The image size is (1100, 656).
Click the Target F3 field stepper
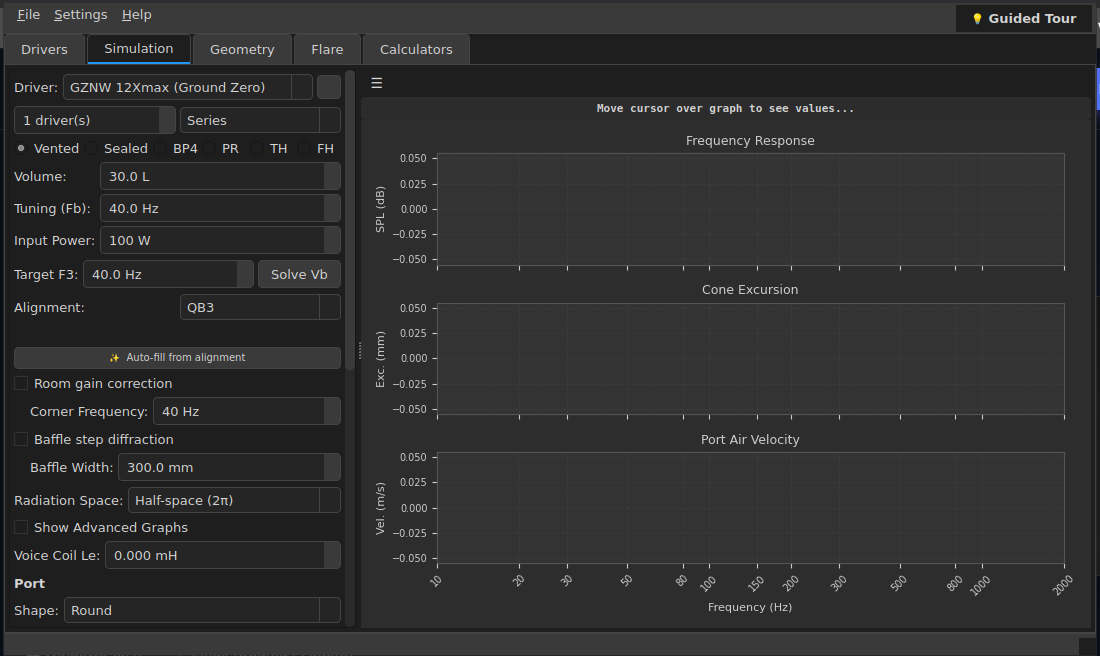coord(245,274)
